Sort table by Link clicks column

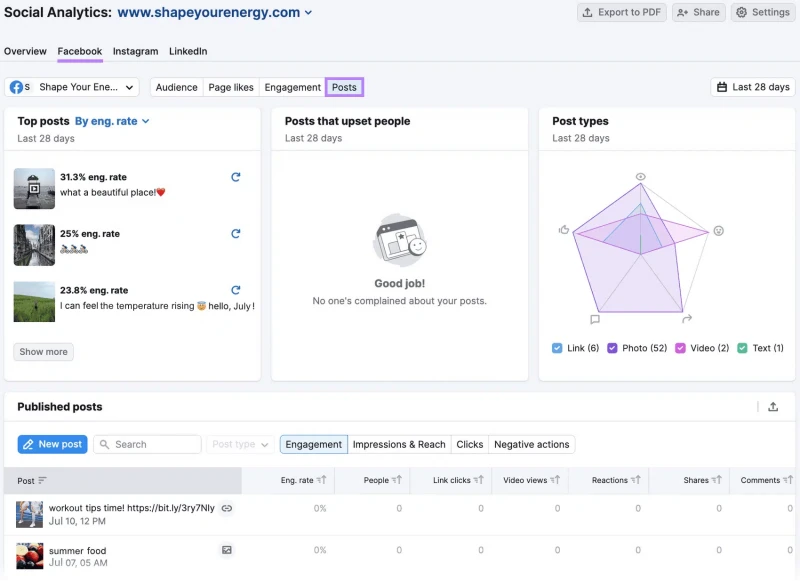[478, 479]
